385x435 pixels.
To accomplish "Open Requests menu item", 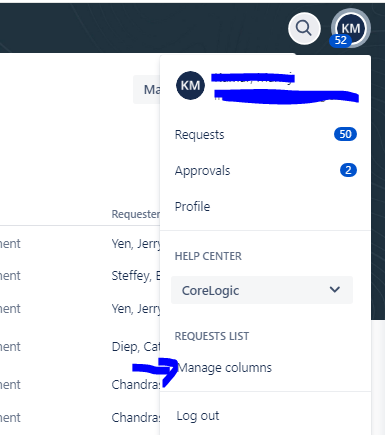I will 199,135.
